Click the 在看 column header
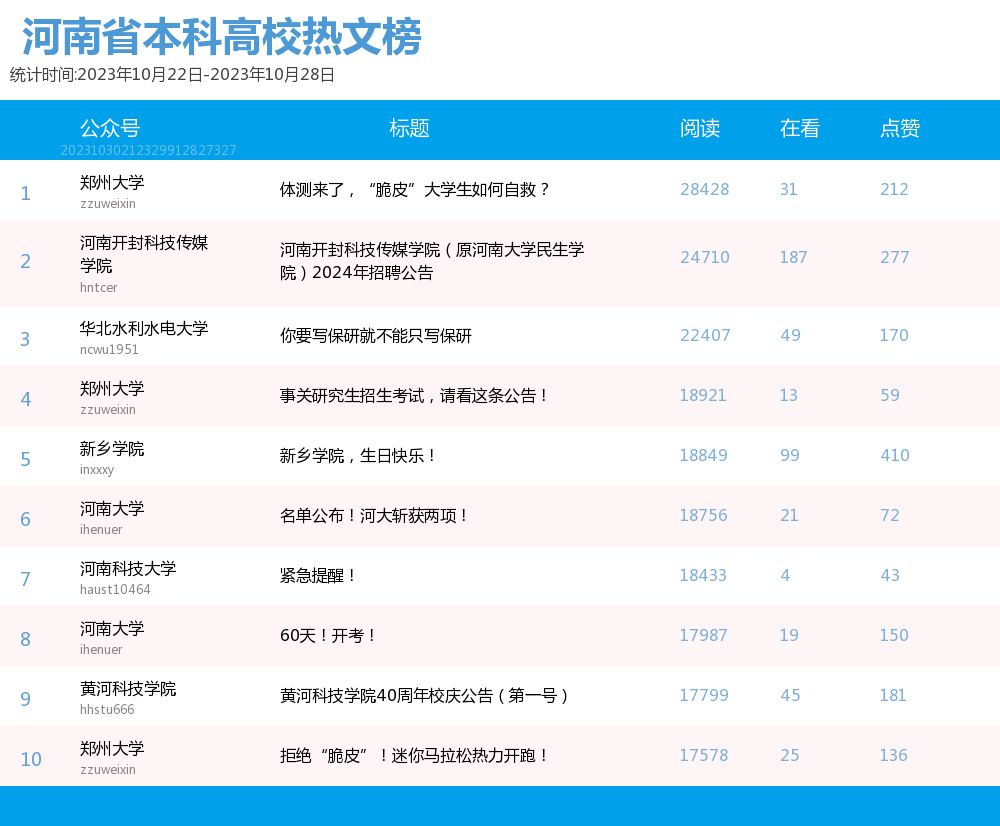 point(800,128)
